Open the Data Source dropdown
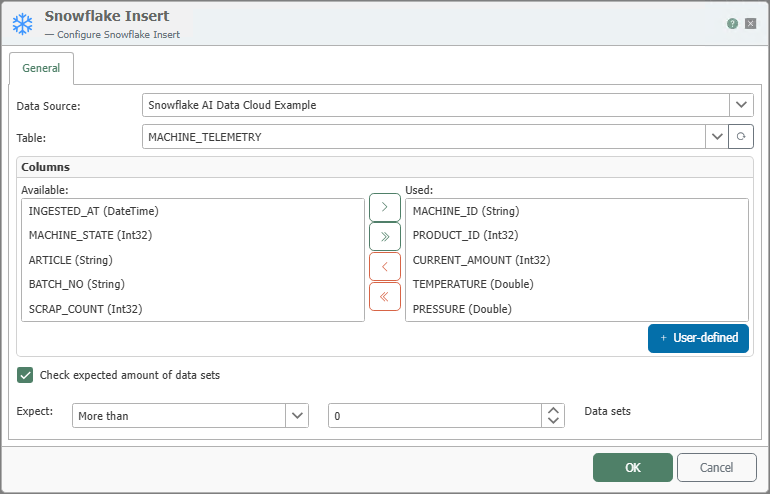 (x=741, y=105)
